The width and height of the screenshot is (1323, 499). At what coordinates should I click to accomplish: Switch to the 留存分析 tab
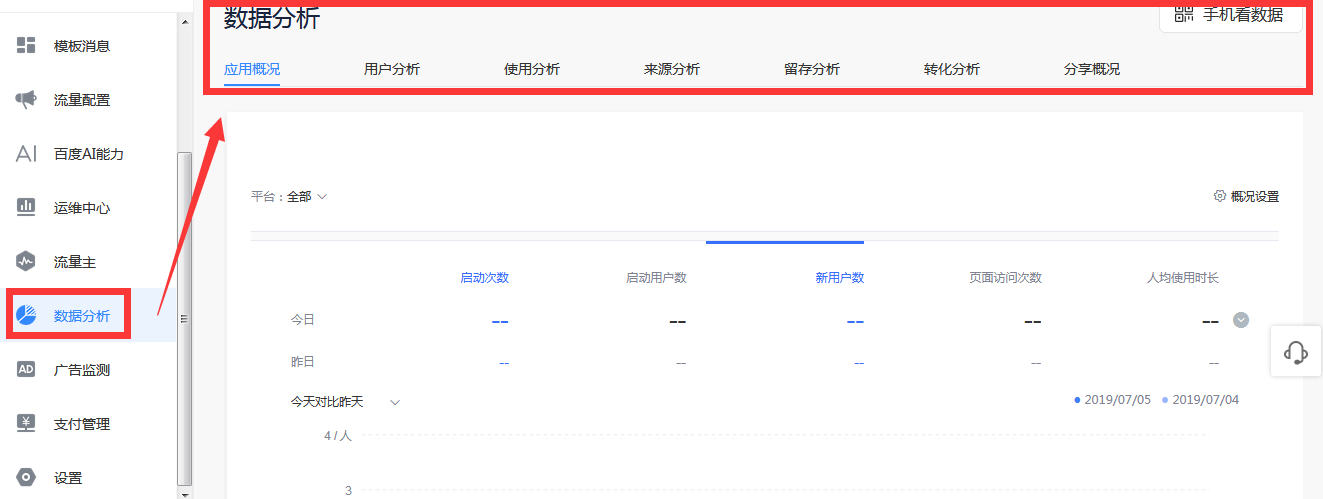coord(812,69)
